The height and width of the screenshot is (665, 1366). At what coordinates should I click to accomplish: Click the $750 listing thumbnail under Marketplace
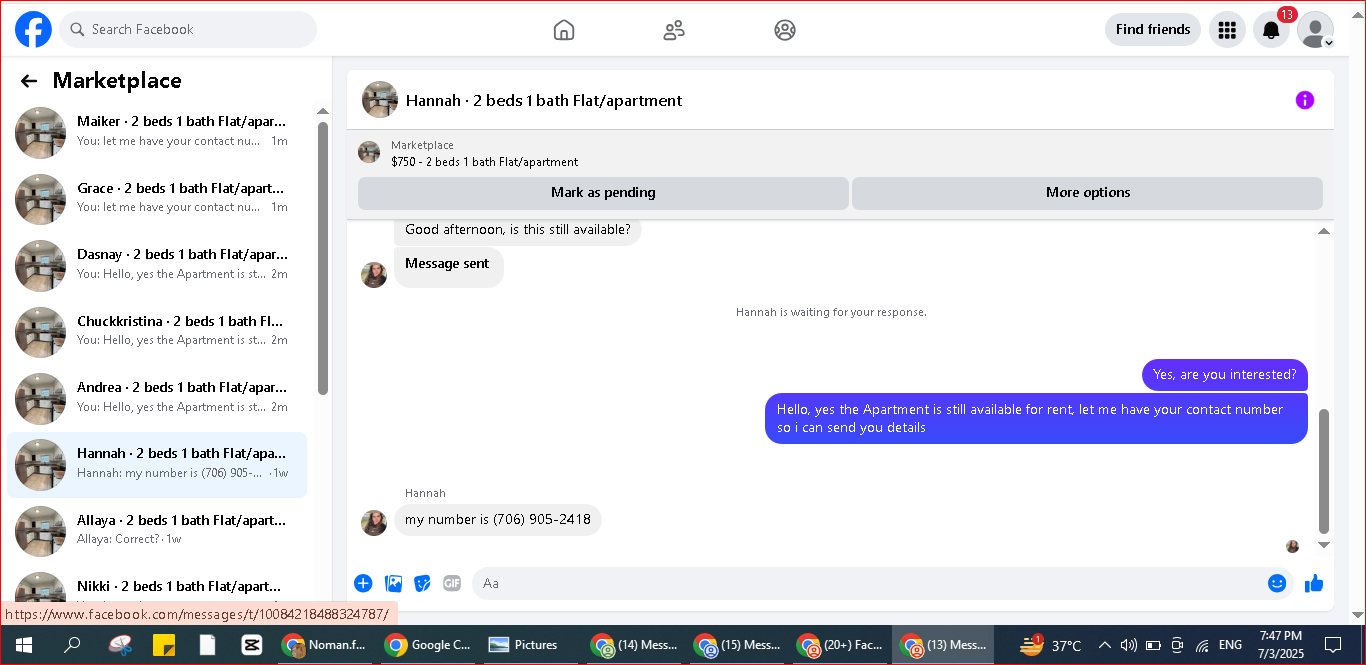[369, 153]
